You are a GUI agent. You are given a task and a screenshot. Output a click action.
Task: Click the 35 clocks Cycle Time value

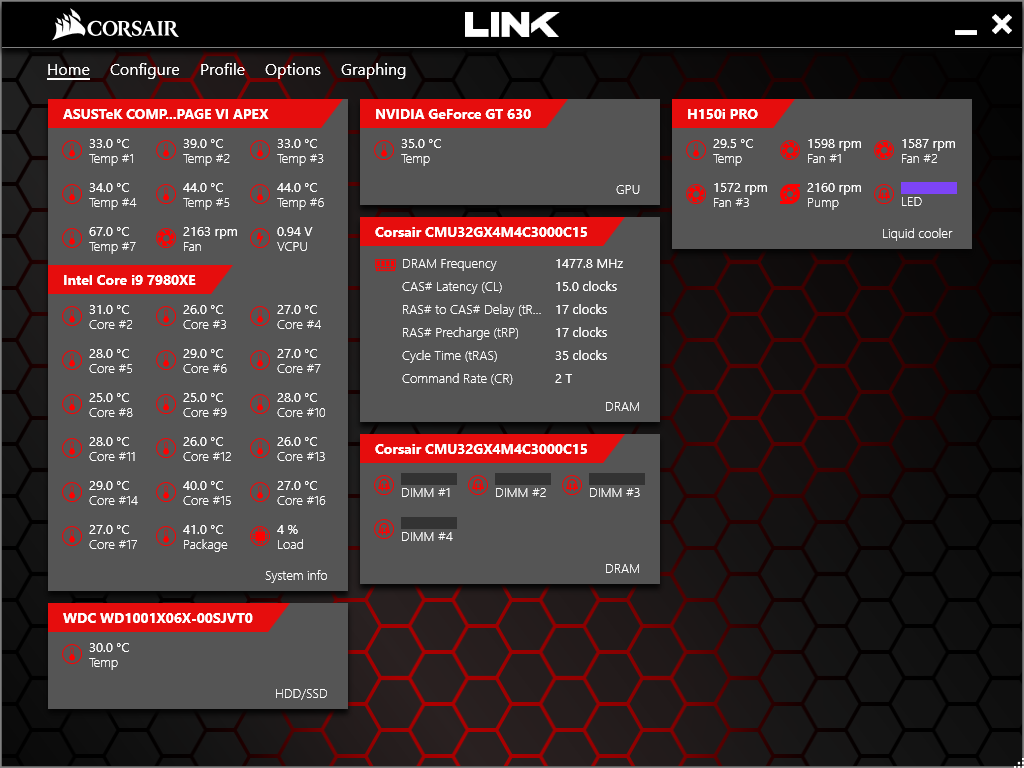click(581, 356)
